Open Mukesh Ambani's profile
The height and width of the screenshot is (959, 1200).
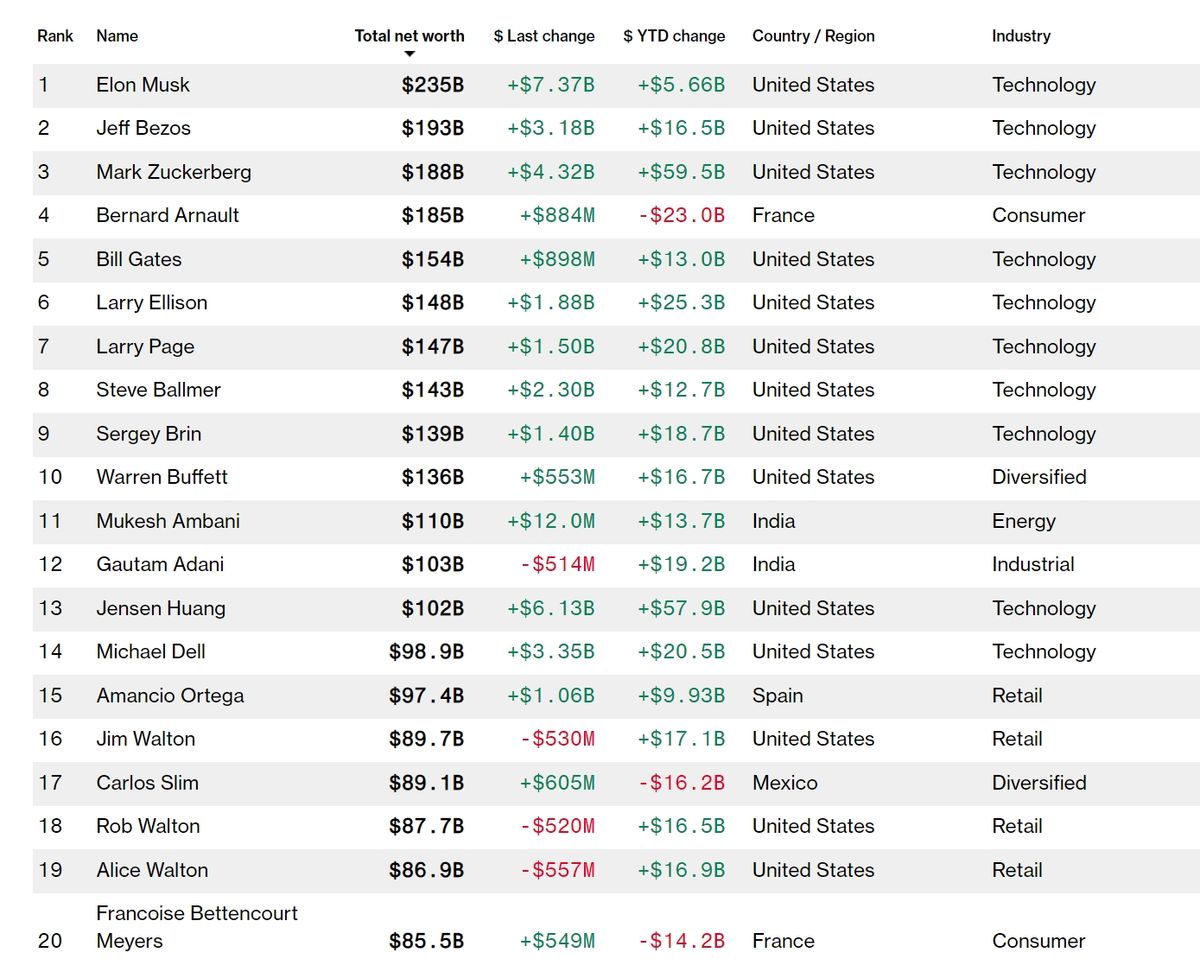coord(168,521)
